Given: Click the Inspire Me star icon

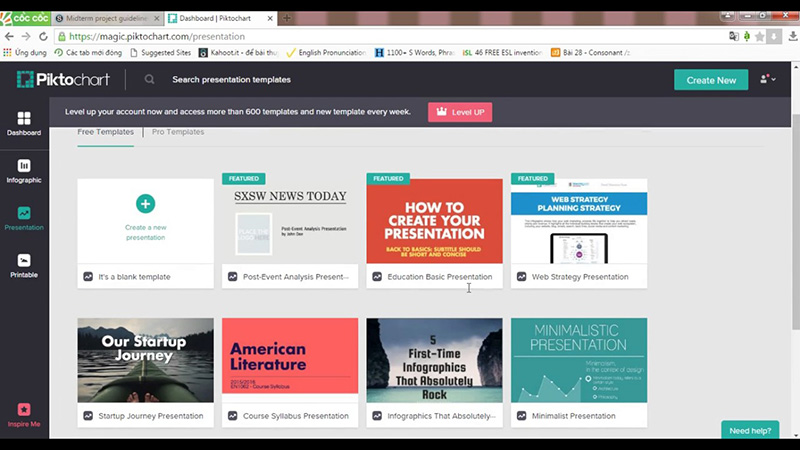Looking at the screenshot, I should pyautogui.click(x=24, y=409).
